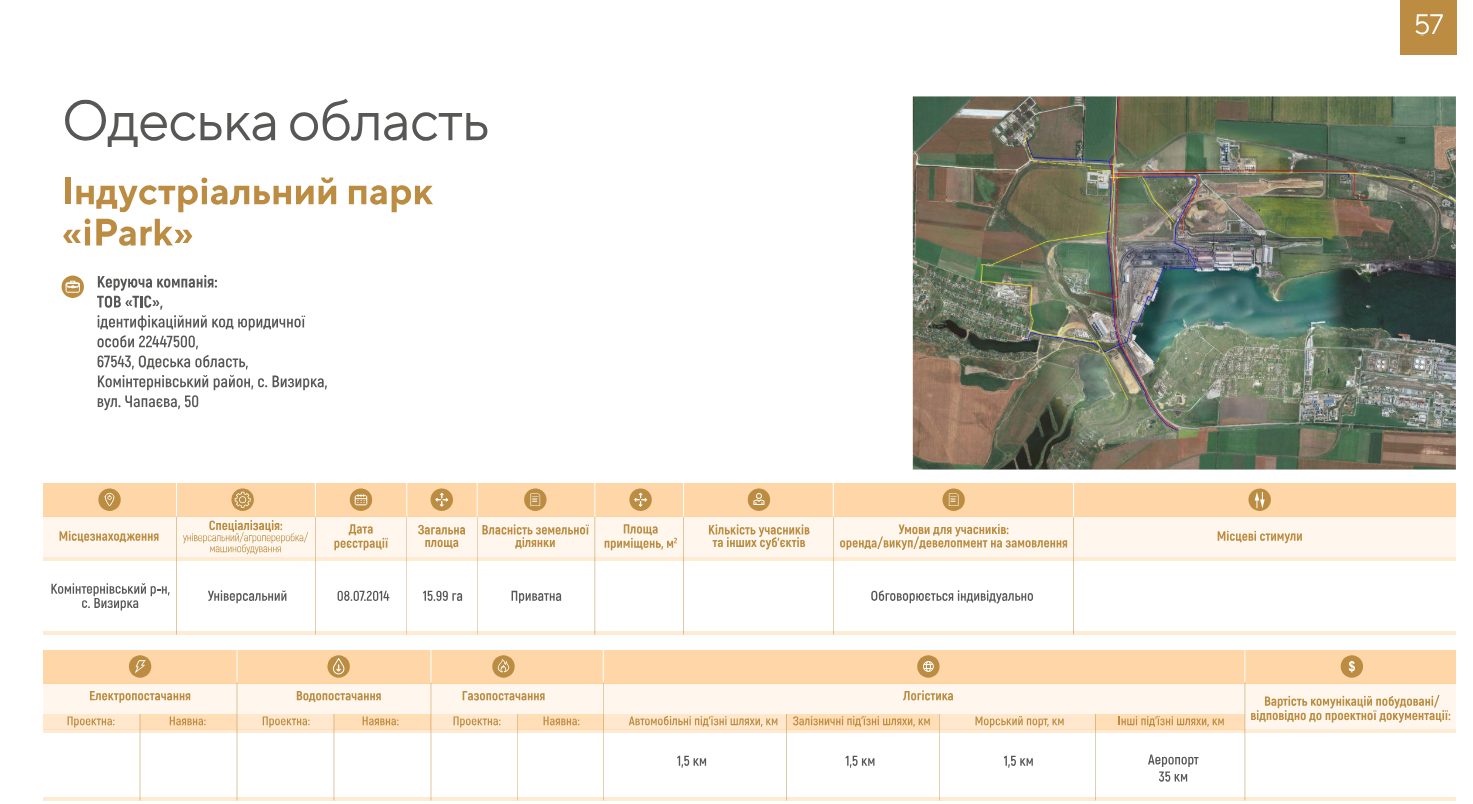
Task: Click the Комінтернівський р-н, с. Визирка cell
Action: point(110,597)
